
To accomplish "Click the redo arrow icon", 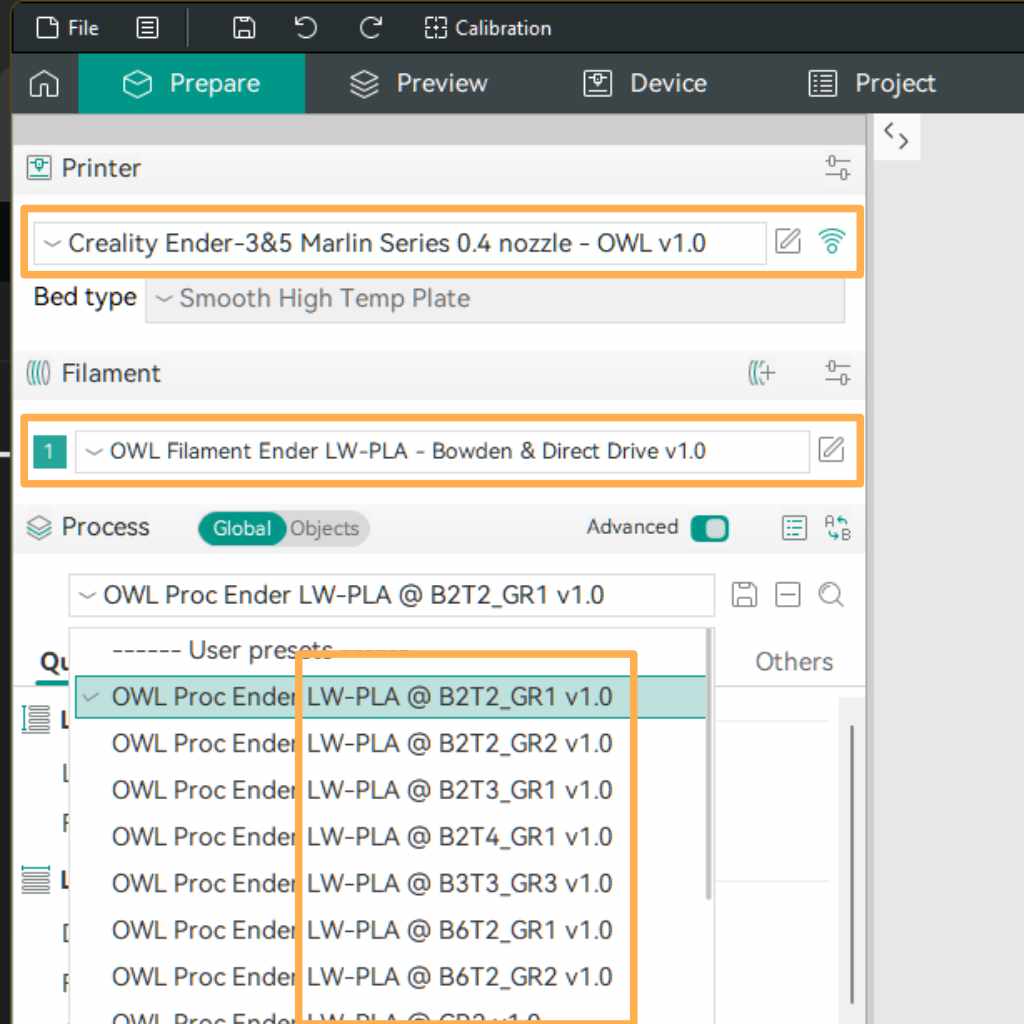I will 370,28.
